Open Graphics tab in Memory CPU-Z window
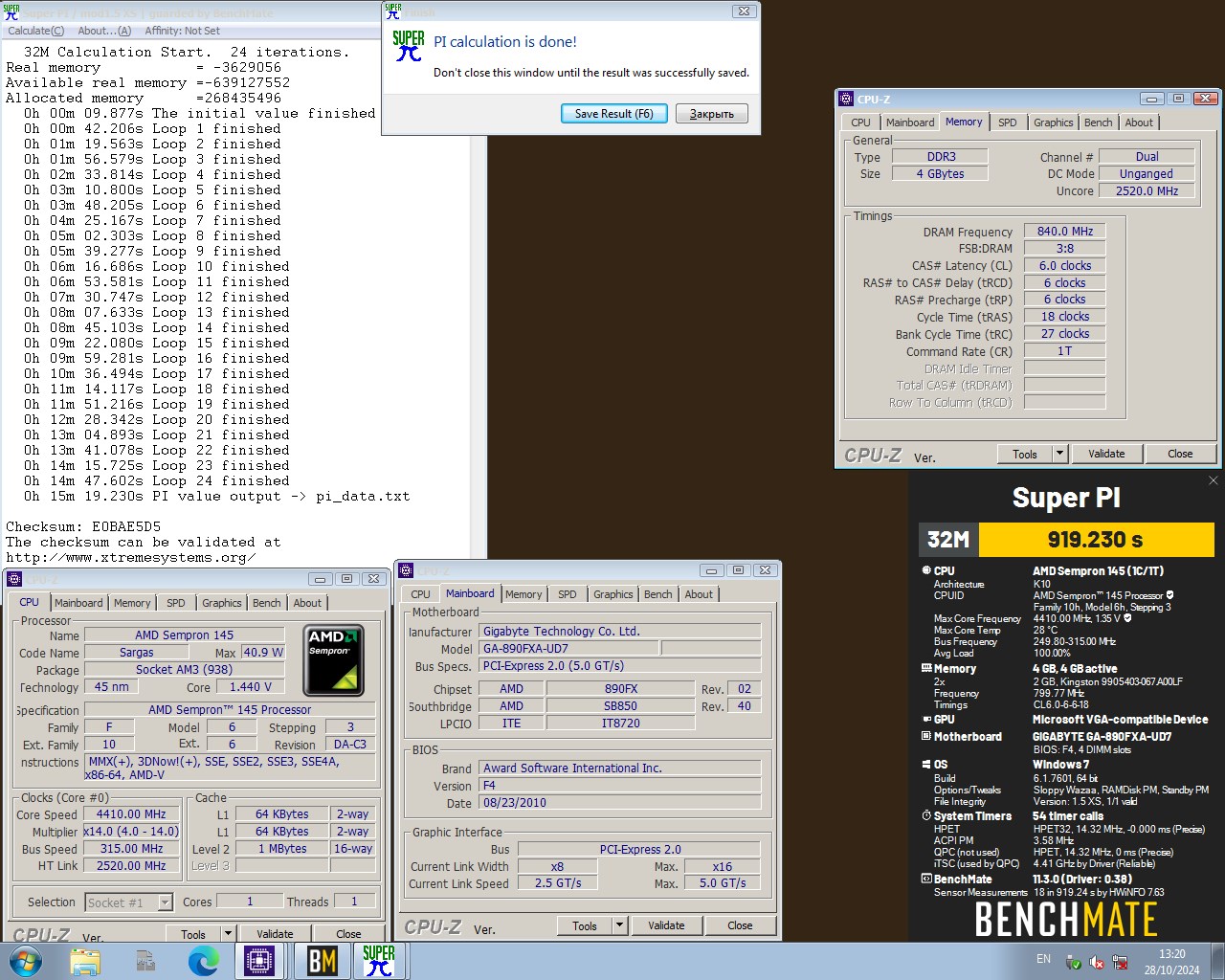1225x980 pixels. click(x=1053, y=122)
